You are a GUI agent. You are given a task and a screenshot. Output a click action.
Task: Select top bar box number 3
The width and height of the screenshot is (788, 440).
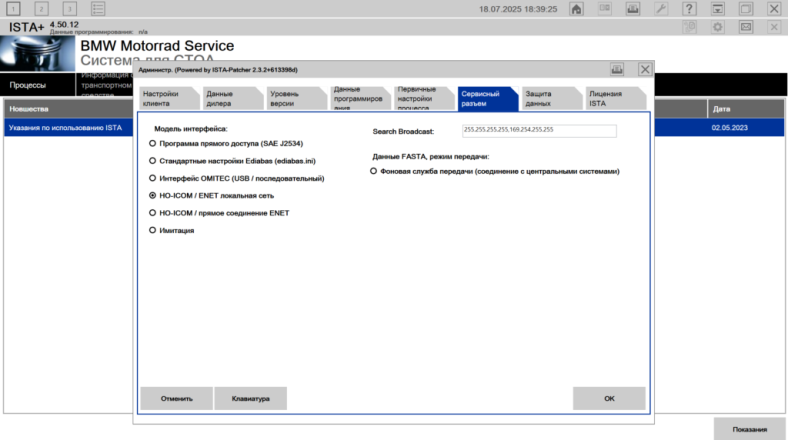pos(69,9)
